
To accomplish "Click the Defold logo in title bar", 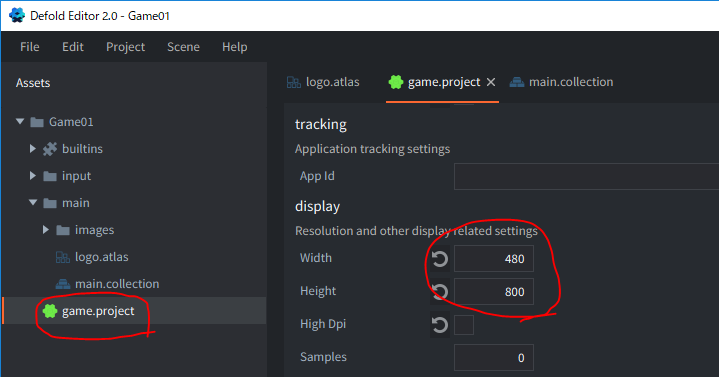I will tap(17, 15).
